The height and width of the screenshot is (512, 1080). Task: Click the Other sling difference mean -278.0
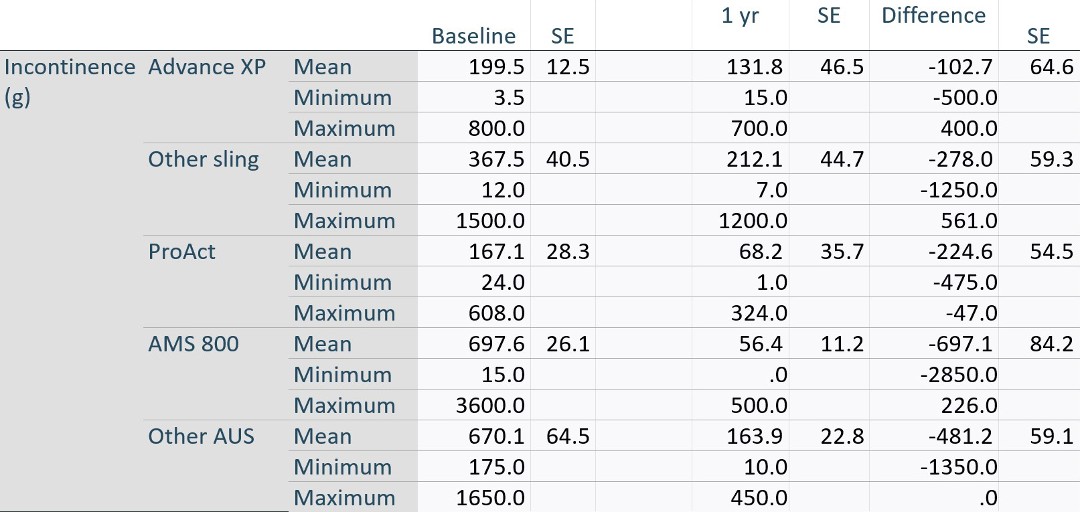[960, 159]
